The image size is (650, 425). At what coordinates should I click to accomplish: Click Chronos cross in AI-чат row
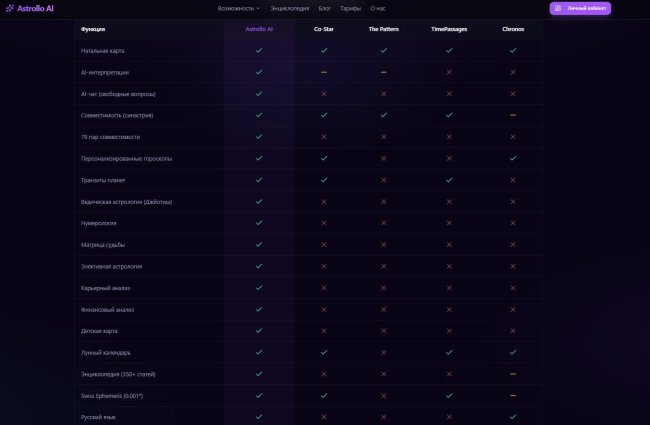(513, 94)
